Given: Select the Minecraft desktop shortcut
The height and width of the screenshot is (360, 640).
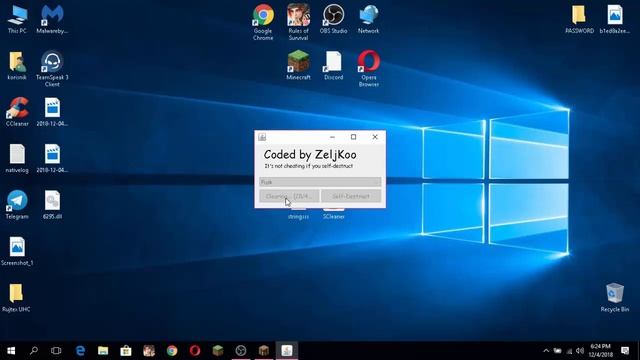Looking at the screenshot, I should (298, 65).
